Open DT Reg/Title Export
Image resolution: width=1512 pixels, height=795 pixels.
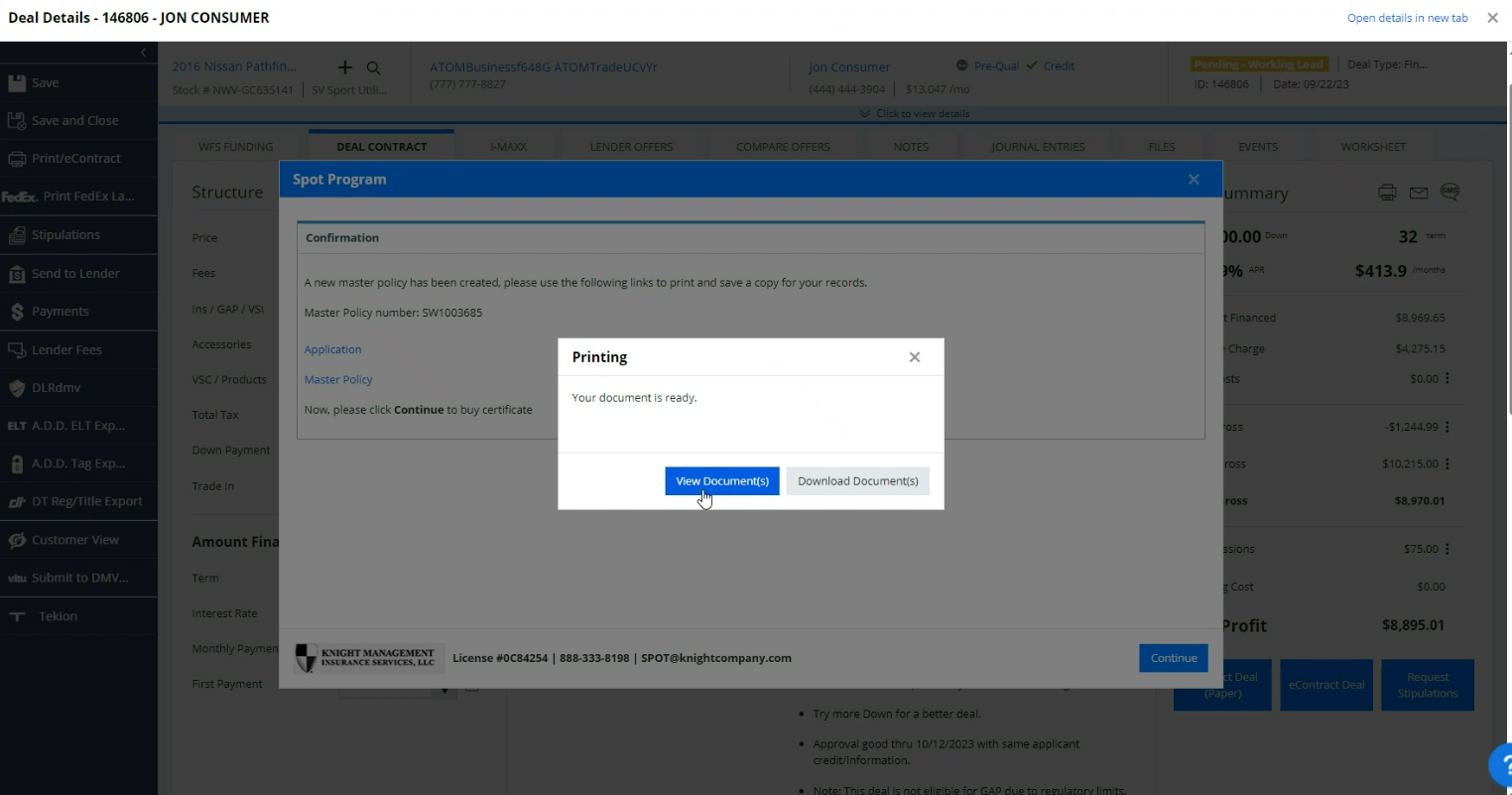coord(78,502)
